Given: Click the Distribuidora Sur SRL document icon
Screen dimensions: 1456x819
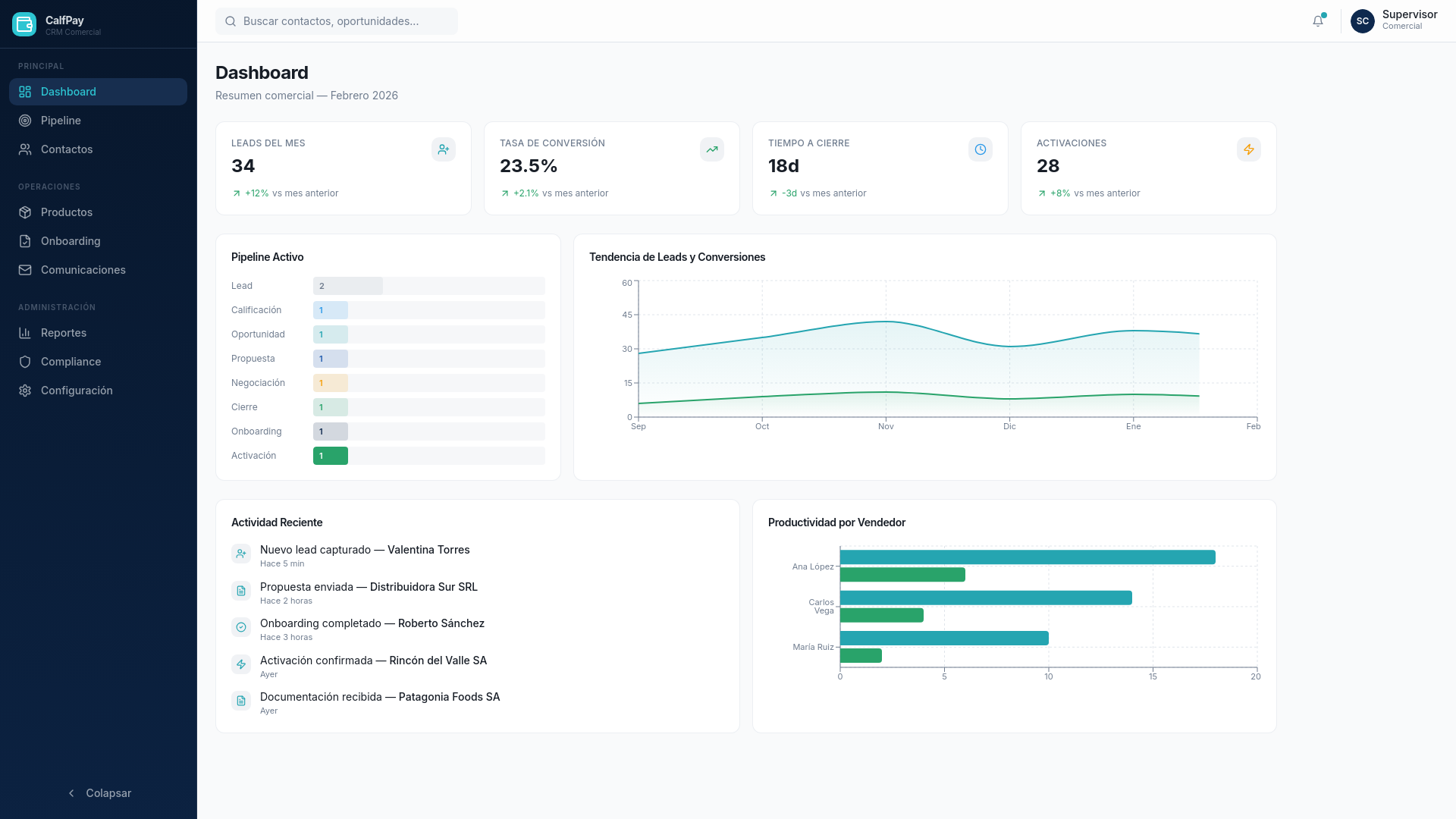Looking at the screenshot, I should (241, 591).
